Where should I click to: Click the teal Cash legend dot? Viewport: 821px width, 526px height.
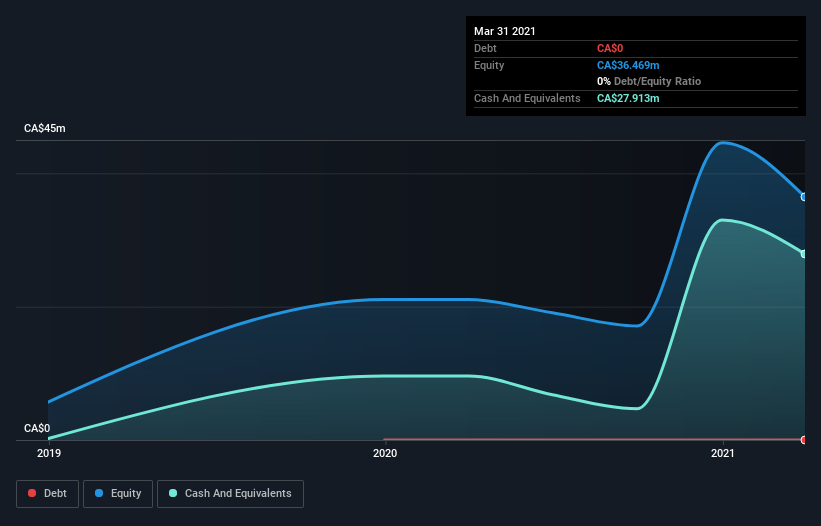[x=173, y=493]
